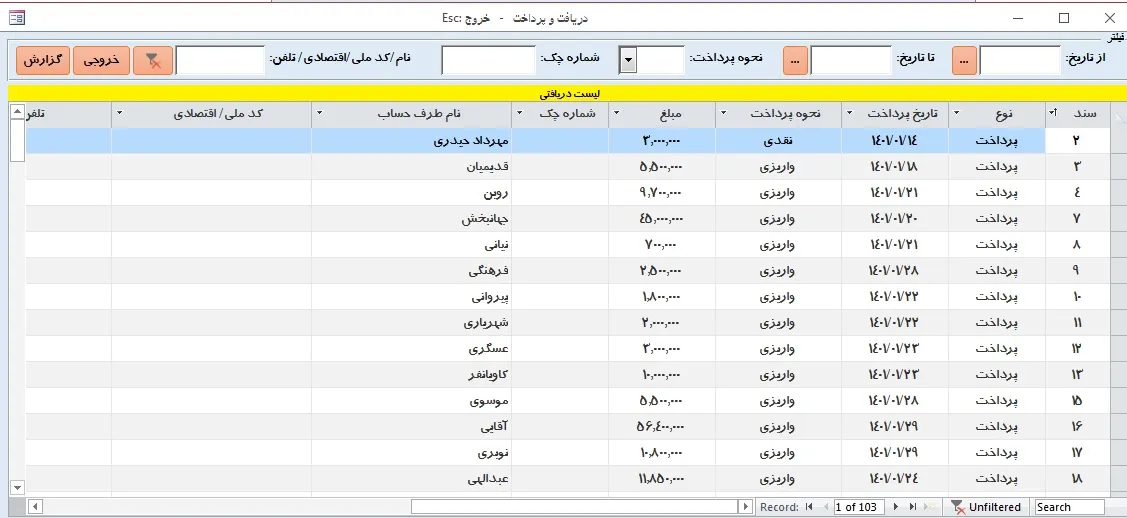1127x518 pixels.
Task: Open the 'مبلغ' column filter dropdown
Action: pos(617,113)
